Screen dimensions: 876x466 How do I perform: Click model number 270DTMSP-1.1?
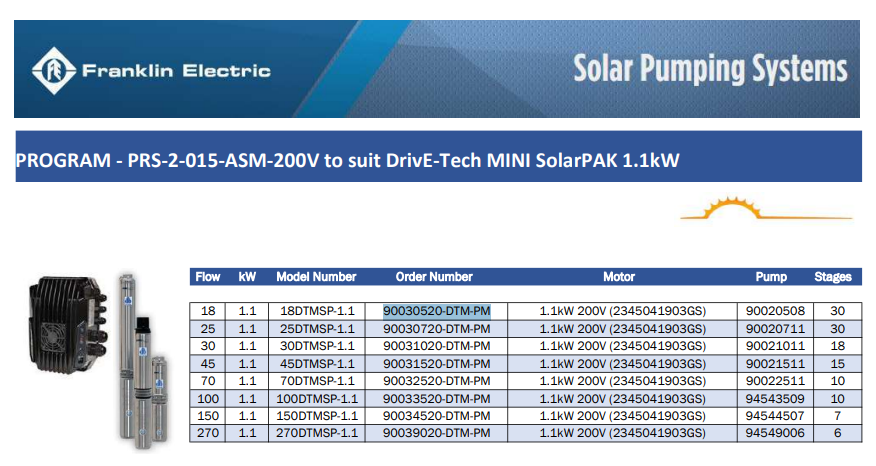(317, 433)
